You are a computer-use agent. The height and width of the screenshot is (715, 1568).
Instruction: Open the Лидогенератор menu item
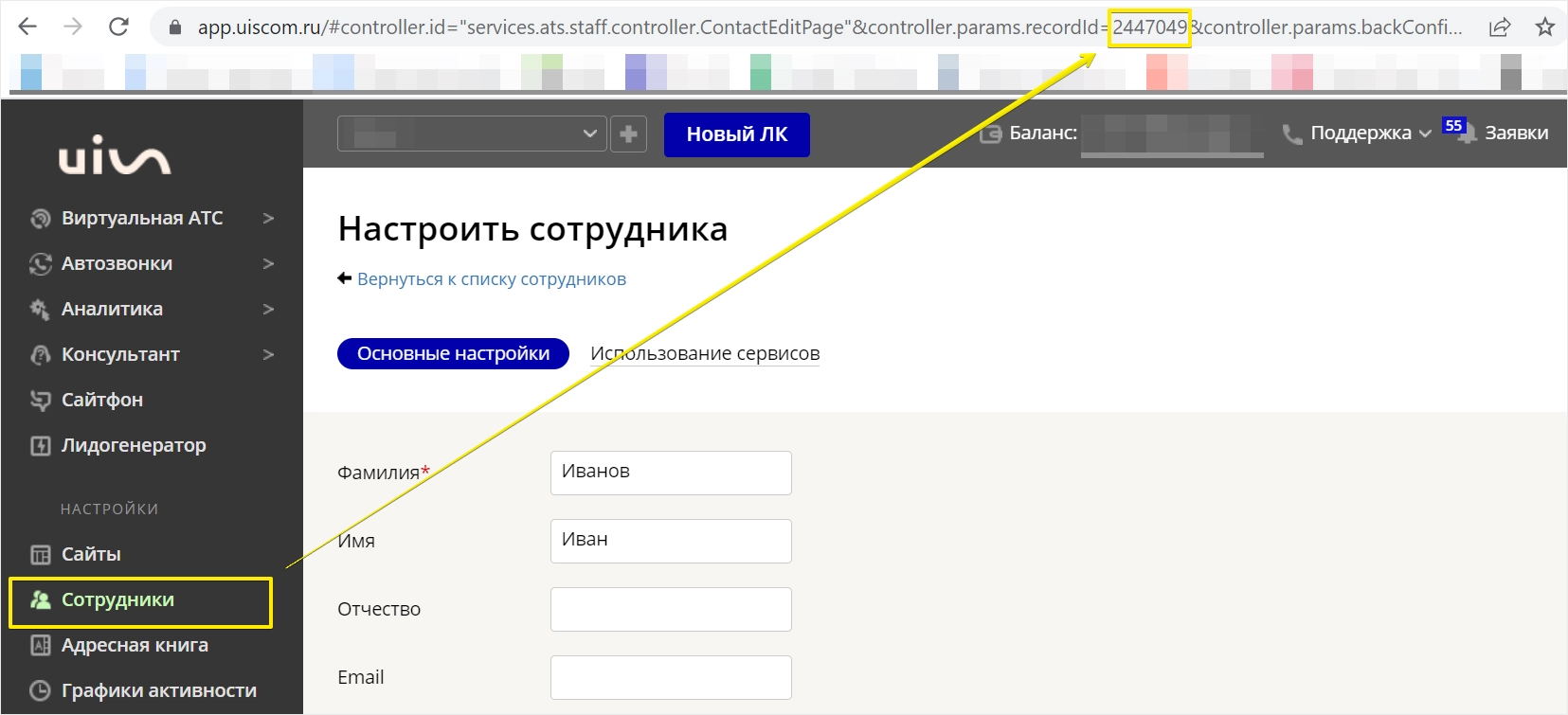pos(134,445)
